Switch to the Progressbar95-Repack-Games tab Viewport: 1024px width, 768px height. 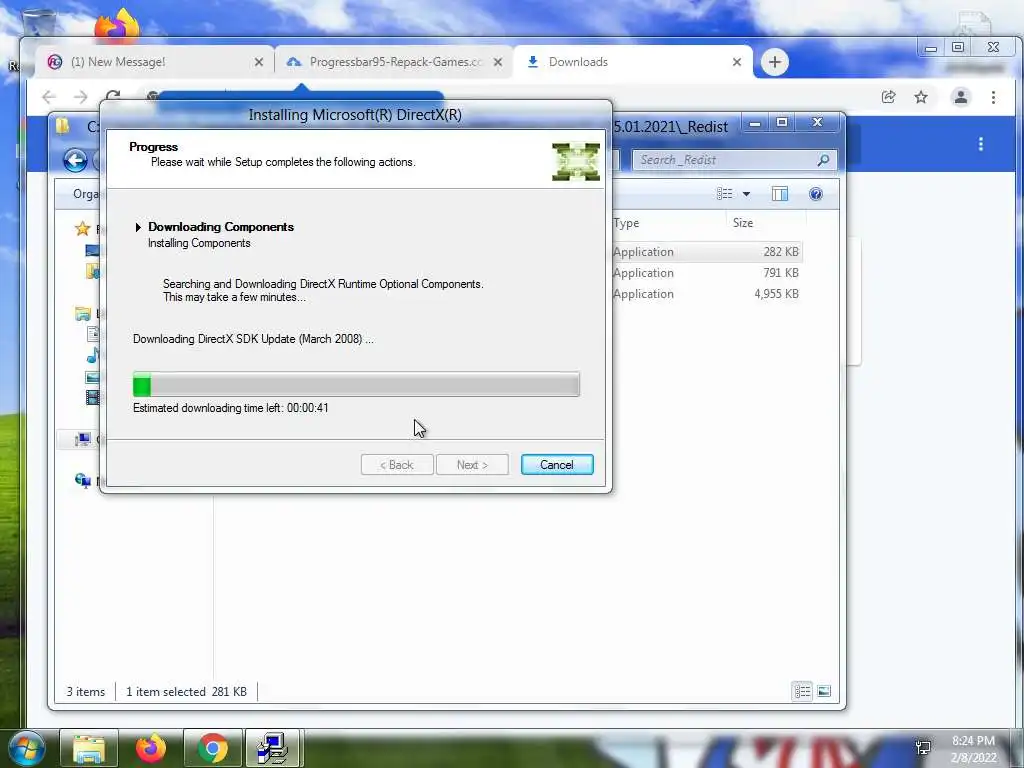[396, 62]
